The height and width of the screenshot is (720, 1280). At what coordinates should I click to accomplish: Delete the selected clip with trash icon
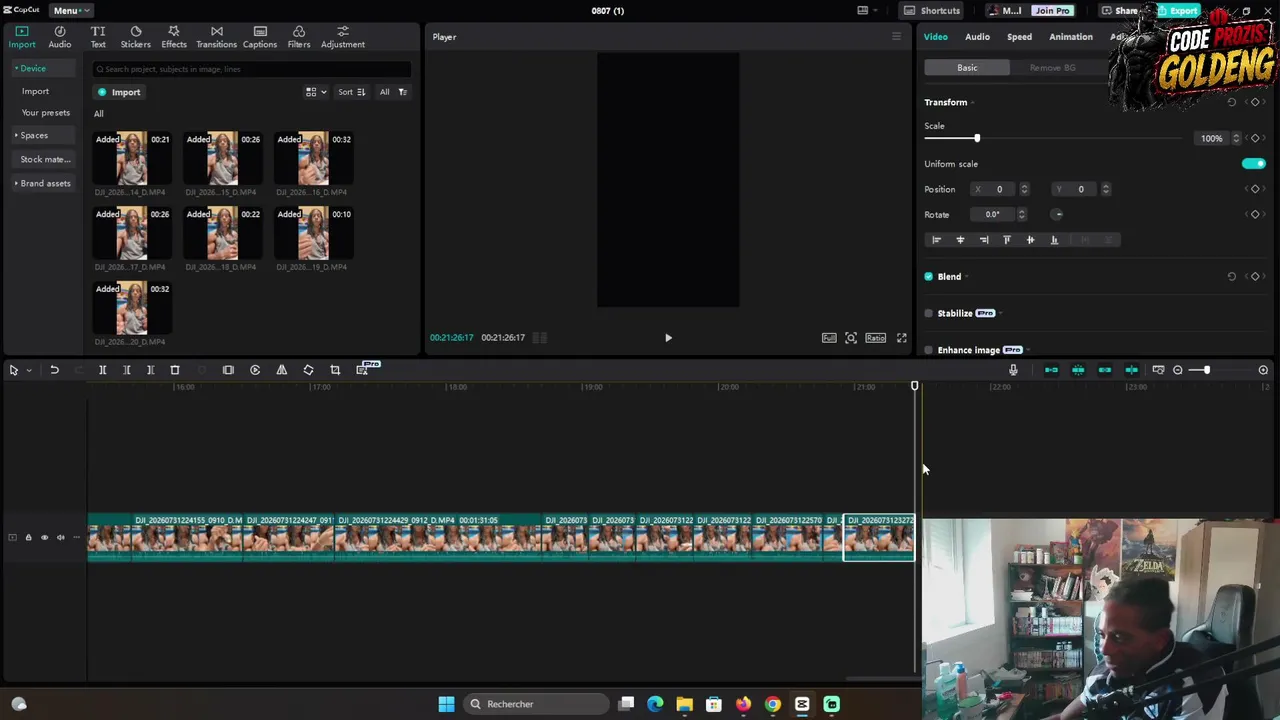coord(174,370)
